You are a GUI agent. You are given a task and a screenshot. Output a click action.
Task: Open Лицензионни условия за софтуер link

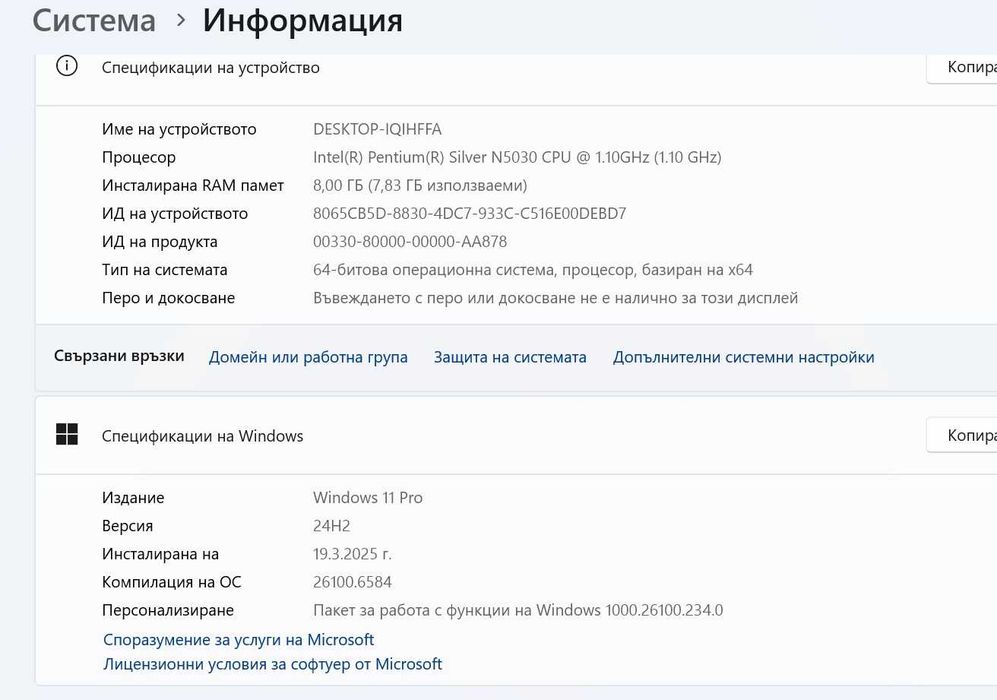272,664
